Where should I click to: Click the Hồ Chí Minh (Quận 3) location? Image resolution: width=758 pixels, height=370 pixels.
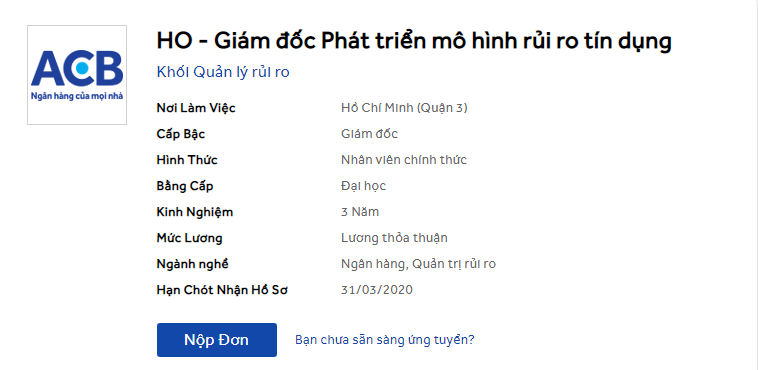404,108
